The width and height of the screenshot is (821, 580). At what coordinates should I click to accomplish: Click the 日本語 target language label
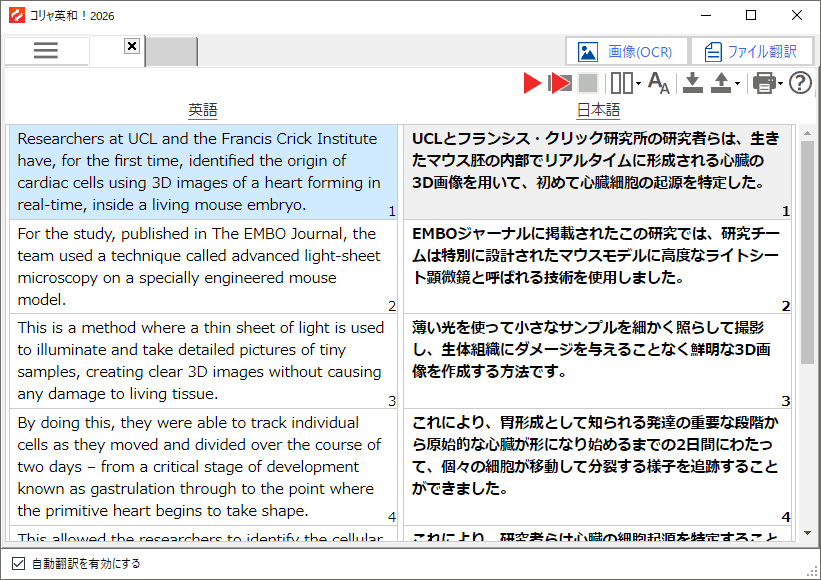[x=598, y=110]
